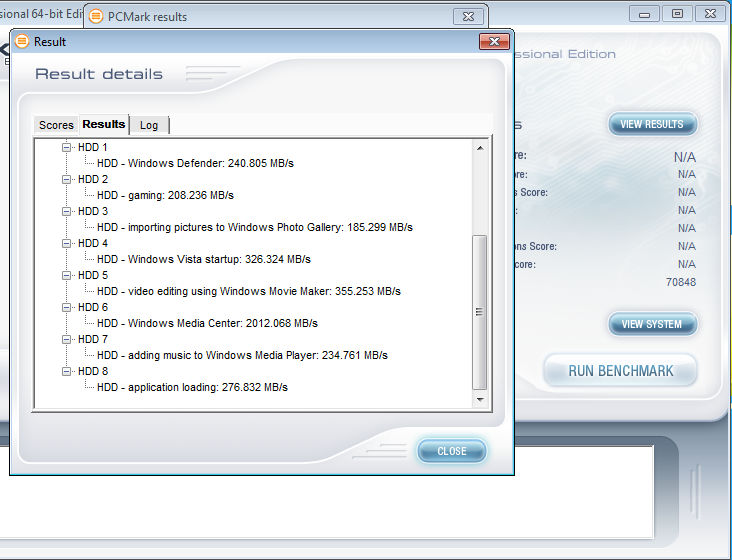Image resolution: width=732 pixels, height=560 pixels.
Task: Open the Log tab
Action: tap(149, 125)
